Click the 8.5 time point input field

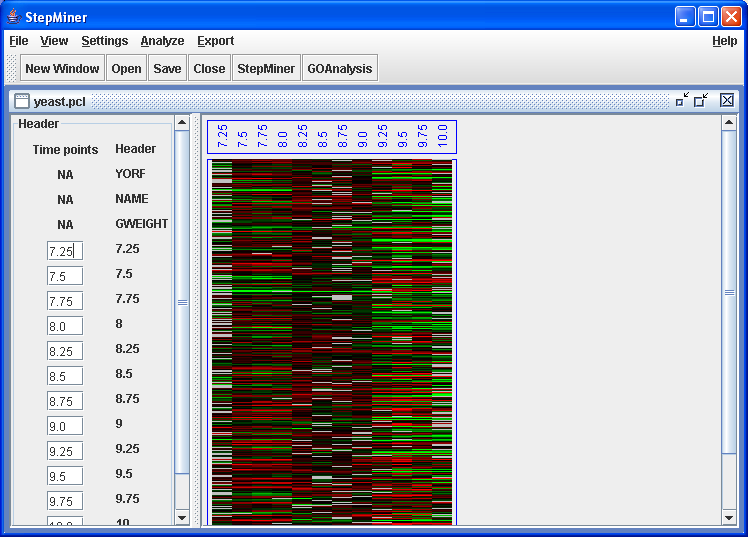pyautogui.click(x=65, y=376)
